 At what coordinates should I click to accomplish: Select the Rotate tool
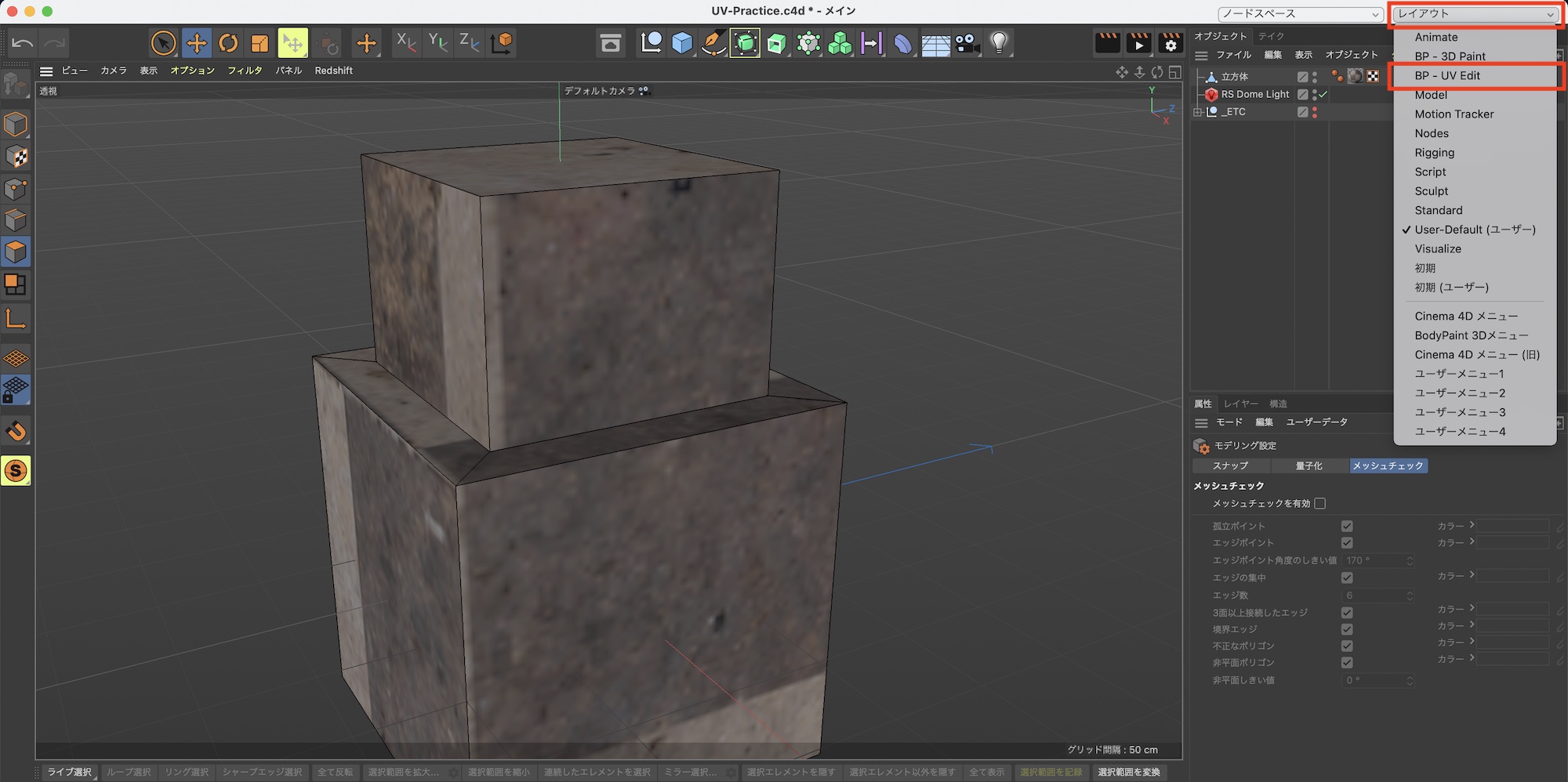pos(228,43)
